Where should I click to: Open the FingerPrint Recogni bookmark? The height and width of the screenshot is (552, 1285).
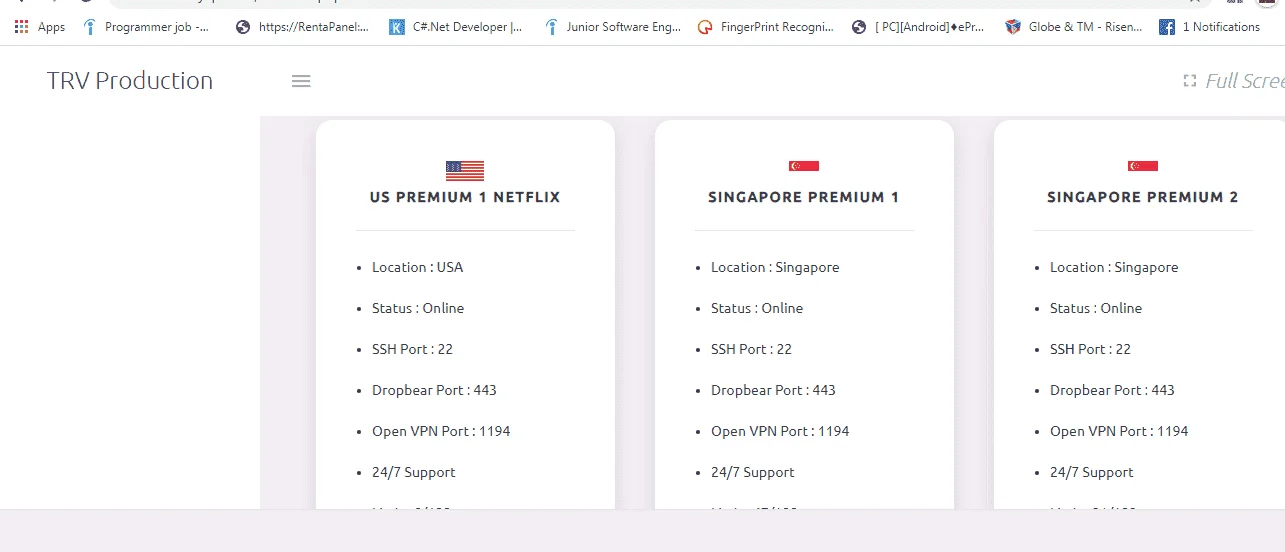coord(766,27)
